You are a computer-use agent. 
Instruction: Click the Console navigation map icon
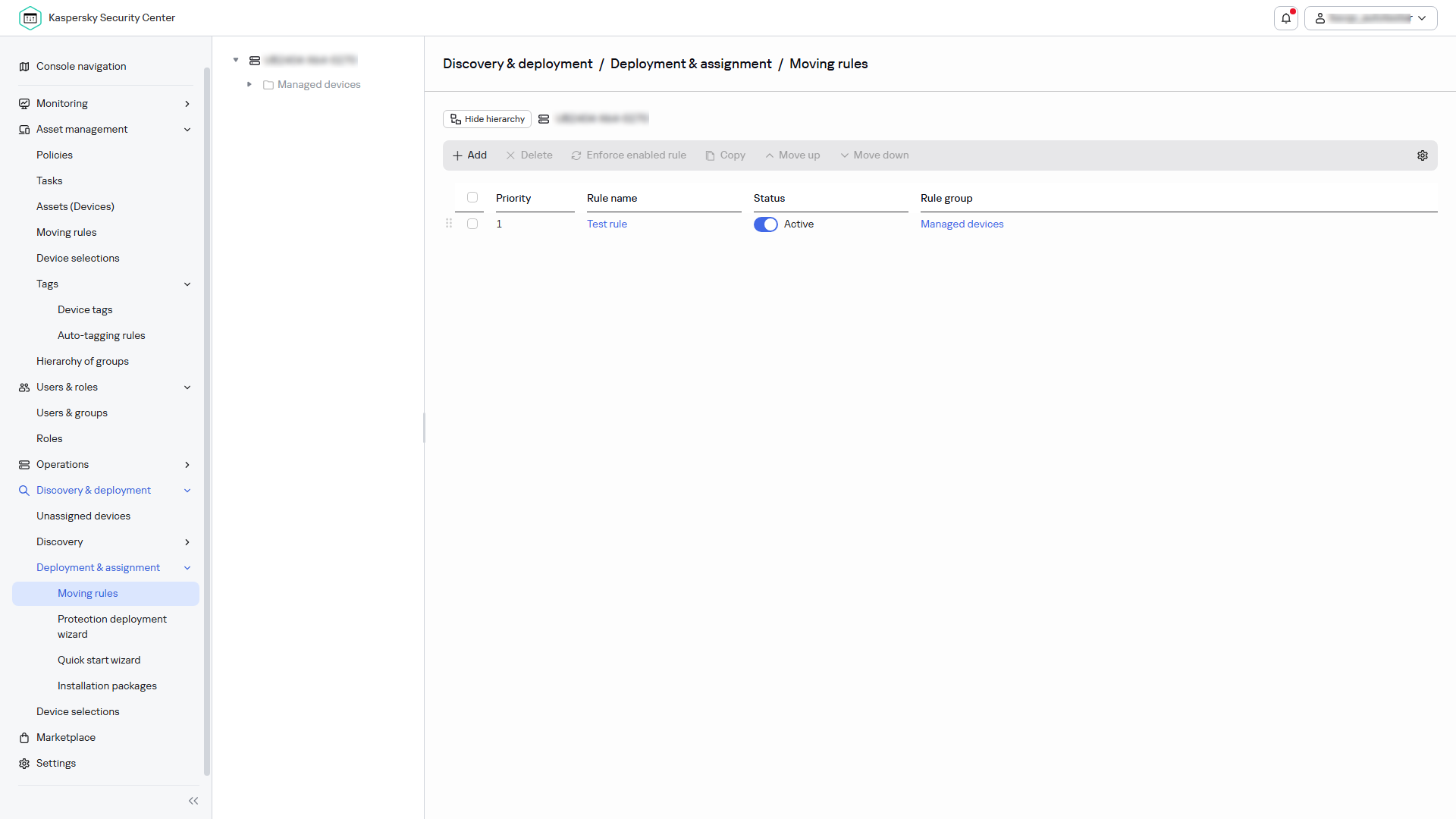coord(24,67)
